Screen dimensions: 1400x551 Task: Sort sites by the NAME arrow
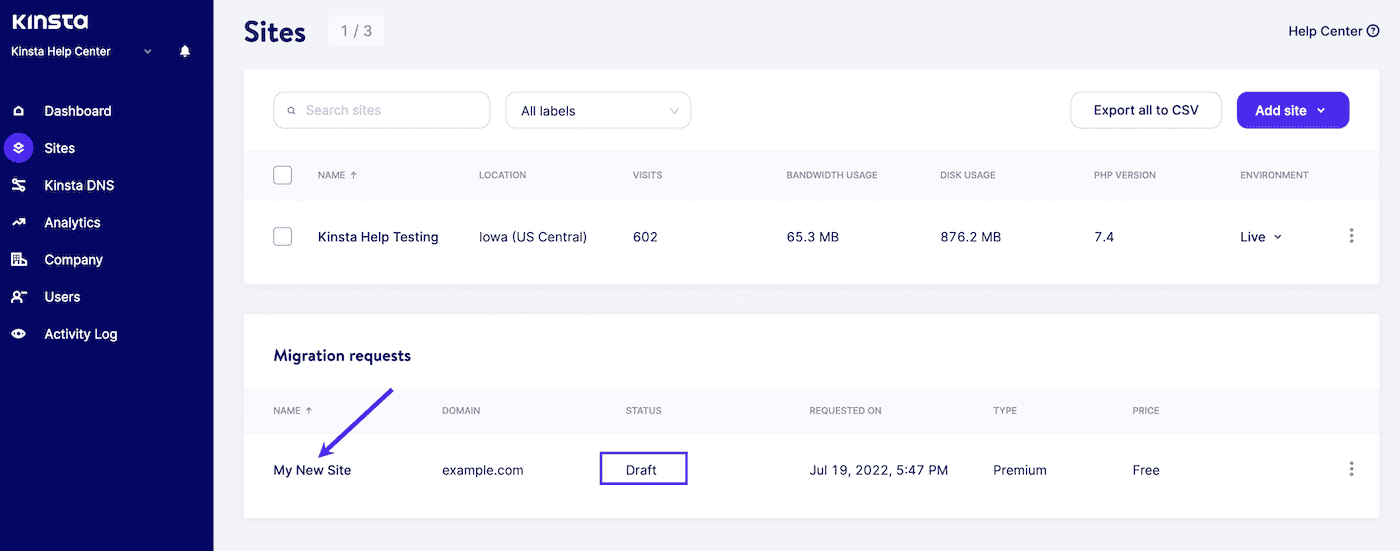(353, 175)
